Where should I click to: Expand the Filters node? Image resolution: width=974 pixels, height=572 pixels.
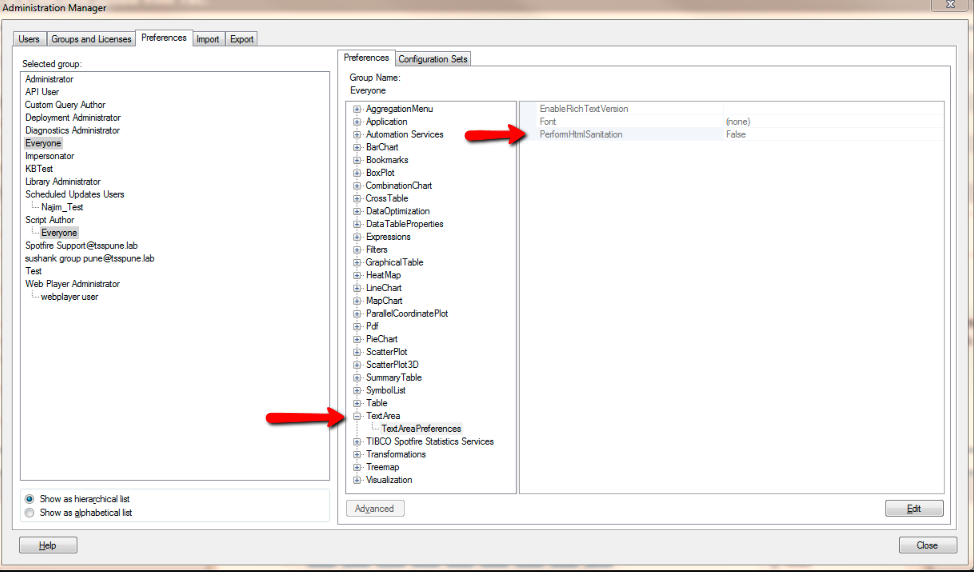357,250
